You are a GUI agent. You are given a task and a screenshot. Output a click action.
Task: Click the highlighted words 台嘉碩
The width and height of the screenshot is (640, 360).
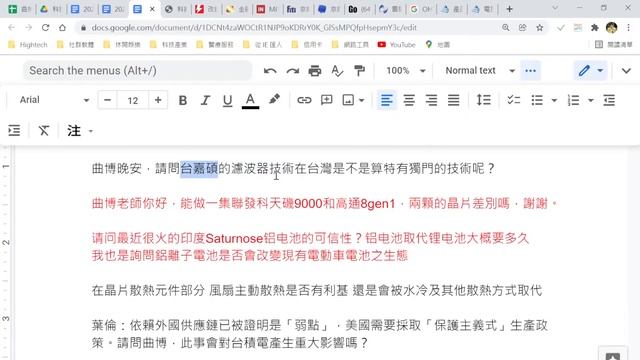coord(199,169)
